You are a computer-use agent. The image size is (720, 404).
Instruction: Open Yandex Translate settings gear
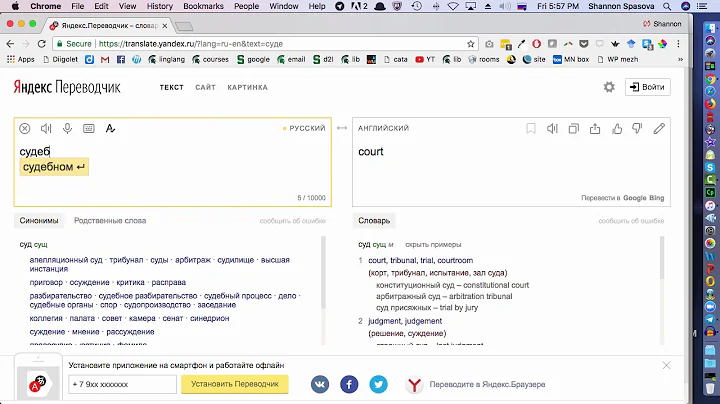pos(609,87)
